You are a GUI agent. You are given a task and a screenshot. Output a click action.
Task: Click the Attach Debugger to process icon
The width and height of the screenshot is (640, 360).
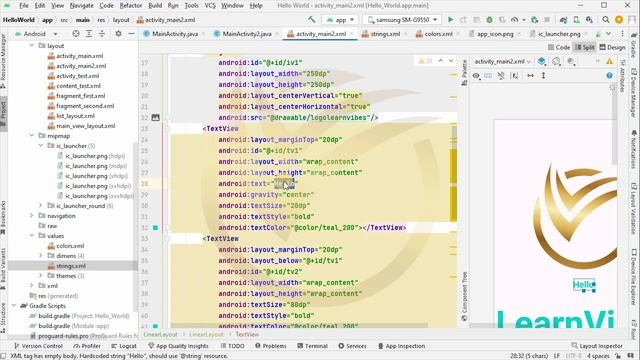click(534, 20)
